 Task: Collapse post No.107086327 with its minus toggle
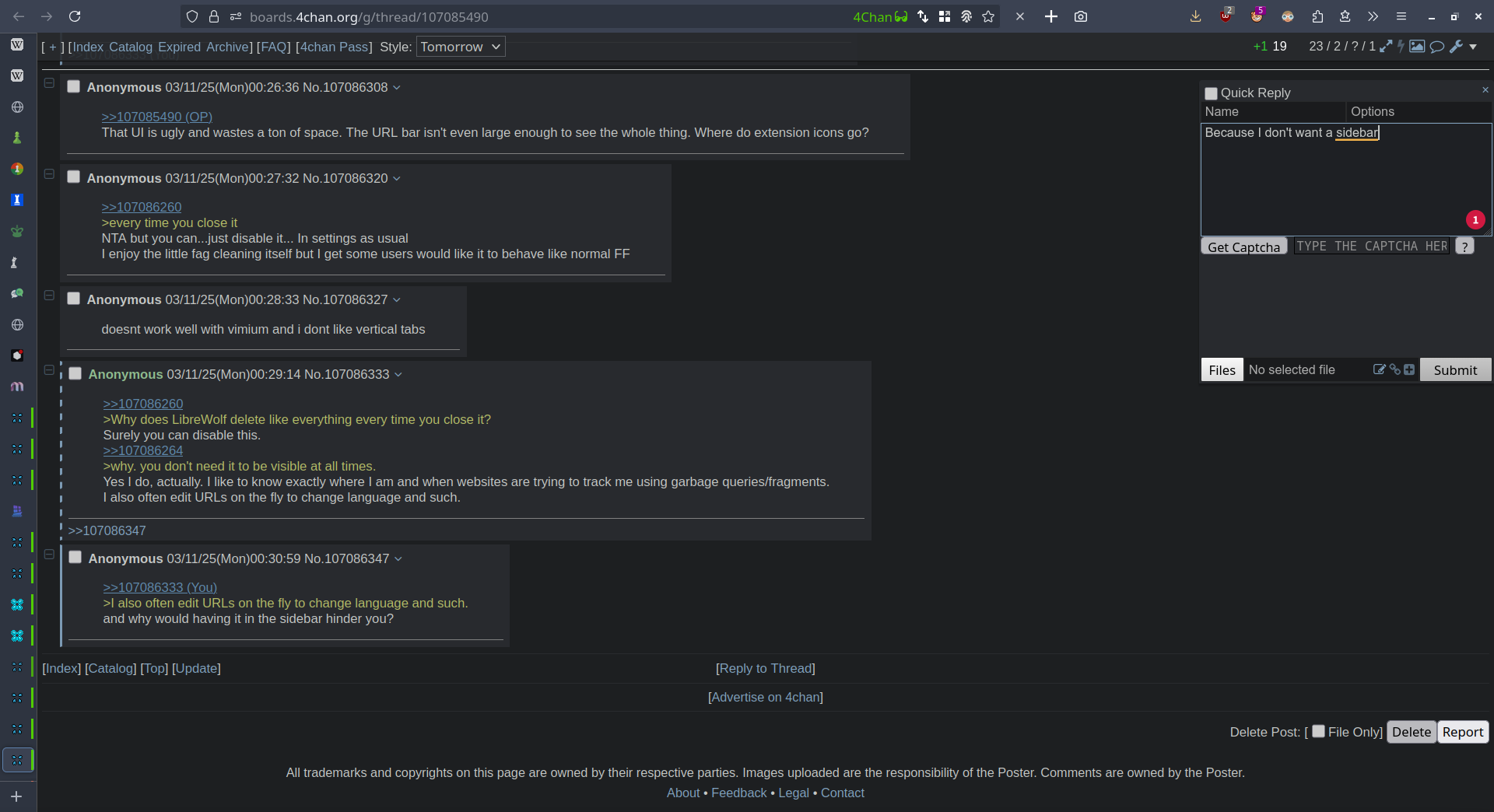point(49,296)
